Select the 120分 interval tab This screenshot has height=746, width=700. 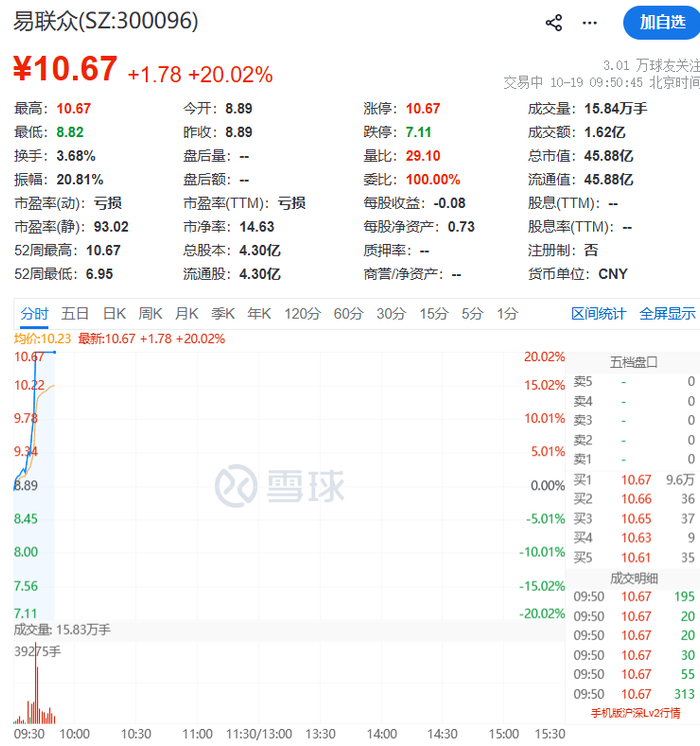tap(303, 314)
